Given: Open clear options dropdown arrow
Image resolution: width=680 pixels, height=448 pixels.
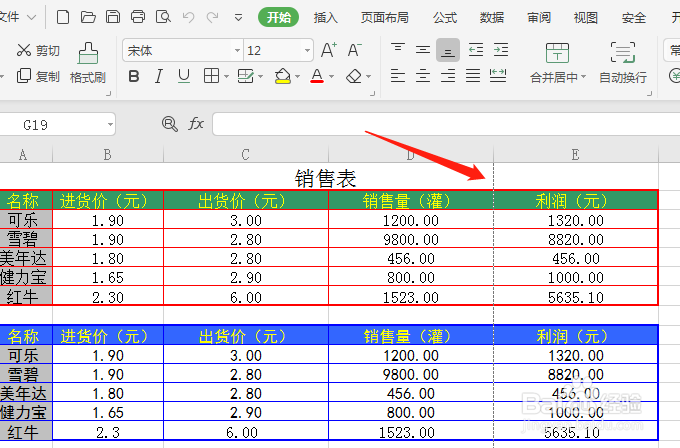Looking at the screenshot, I should (369, 77).
